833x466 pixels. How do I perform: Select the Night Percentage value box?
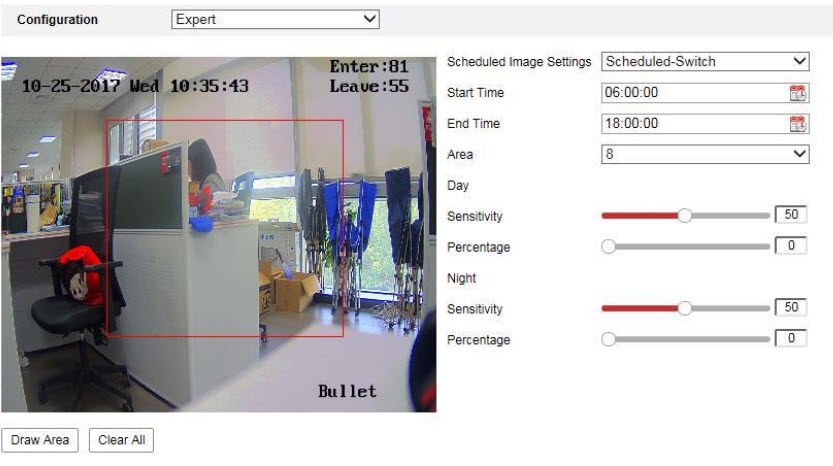point(791,339)
